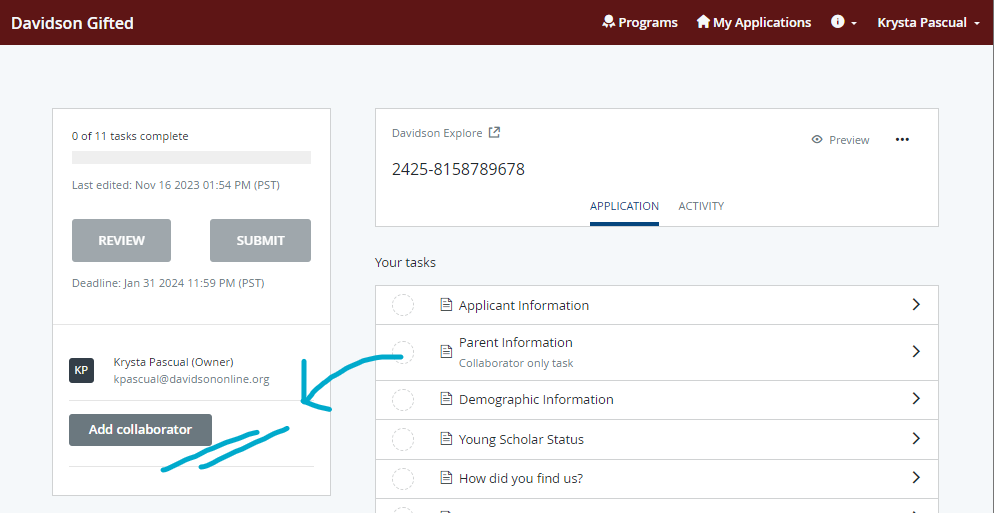Expand Demographic Information with its chevron
The image size is (994, 513).
click(x=915, y=398)
